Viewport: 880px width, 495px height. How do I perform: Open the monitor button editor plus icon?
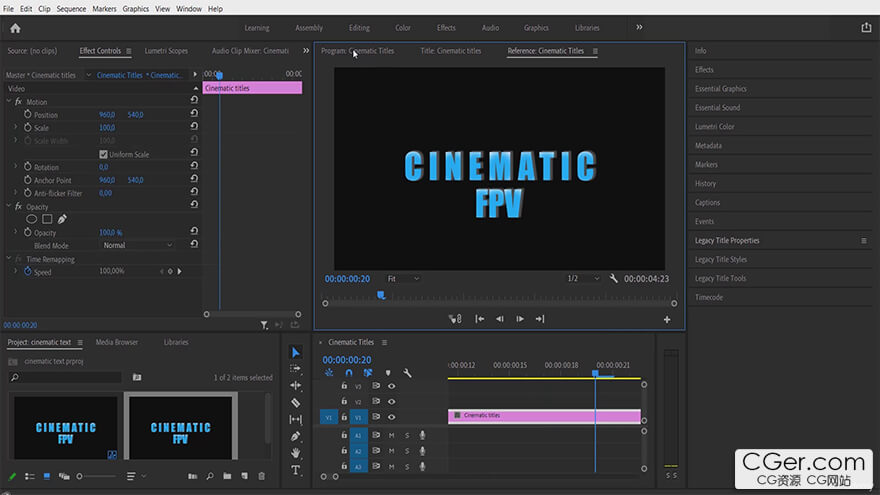(x=667, y=319)
